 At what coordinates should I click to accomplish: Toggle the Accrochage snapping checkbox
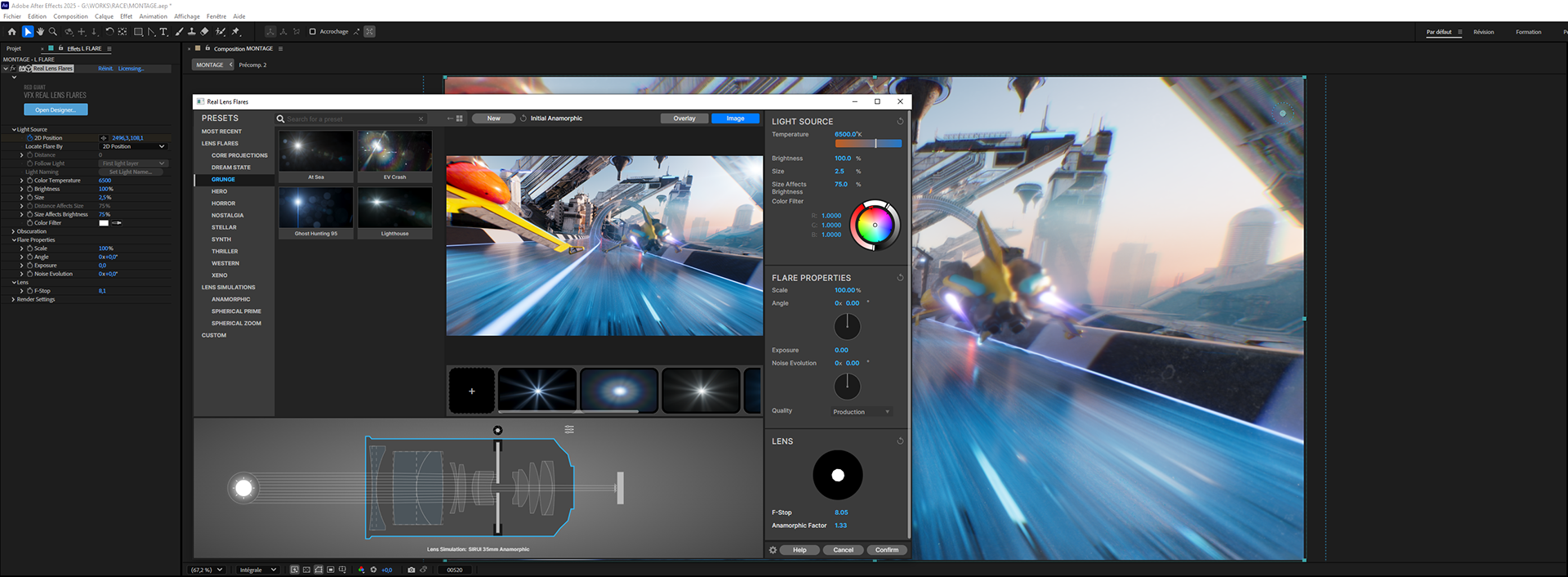pyautogui.click(x=312, y=32)
